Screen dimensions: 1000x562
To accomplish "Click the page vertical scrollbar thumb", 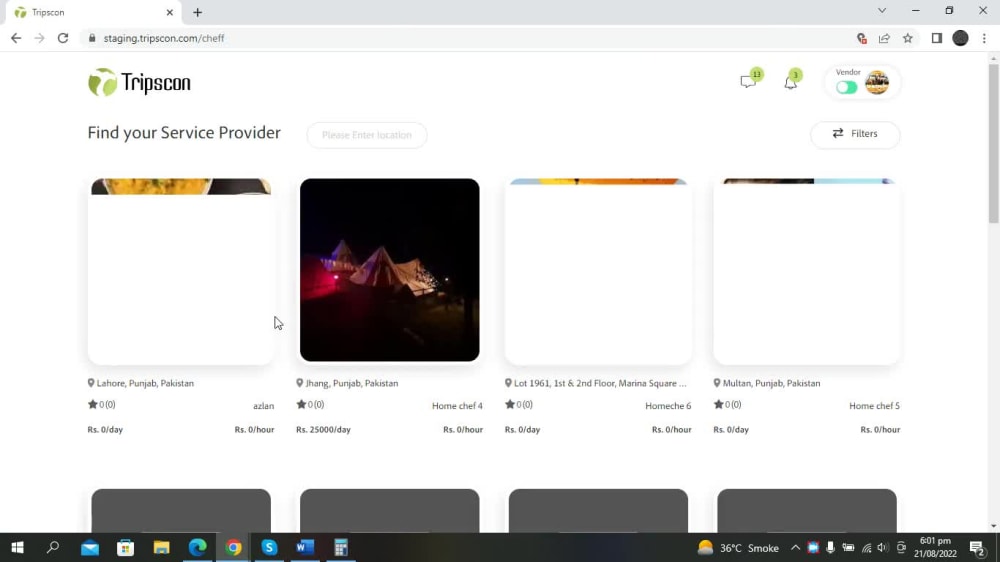I will tap(994, 144).
